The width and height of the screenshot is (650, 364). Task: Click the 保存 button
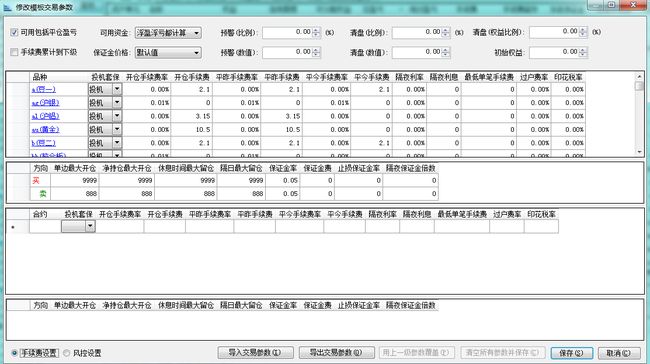tap(572, 353)
